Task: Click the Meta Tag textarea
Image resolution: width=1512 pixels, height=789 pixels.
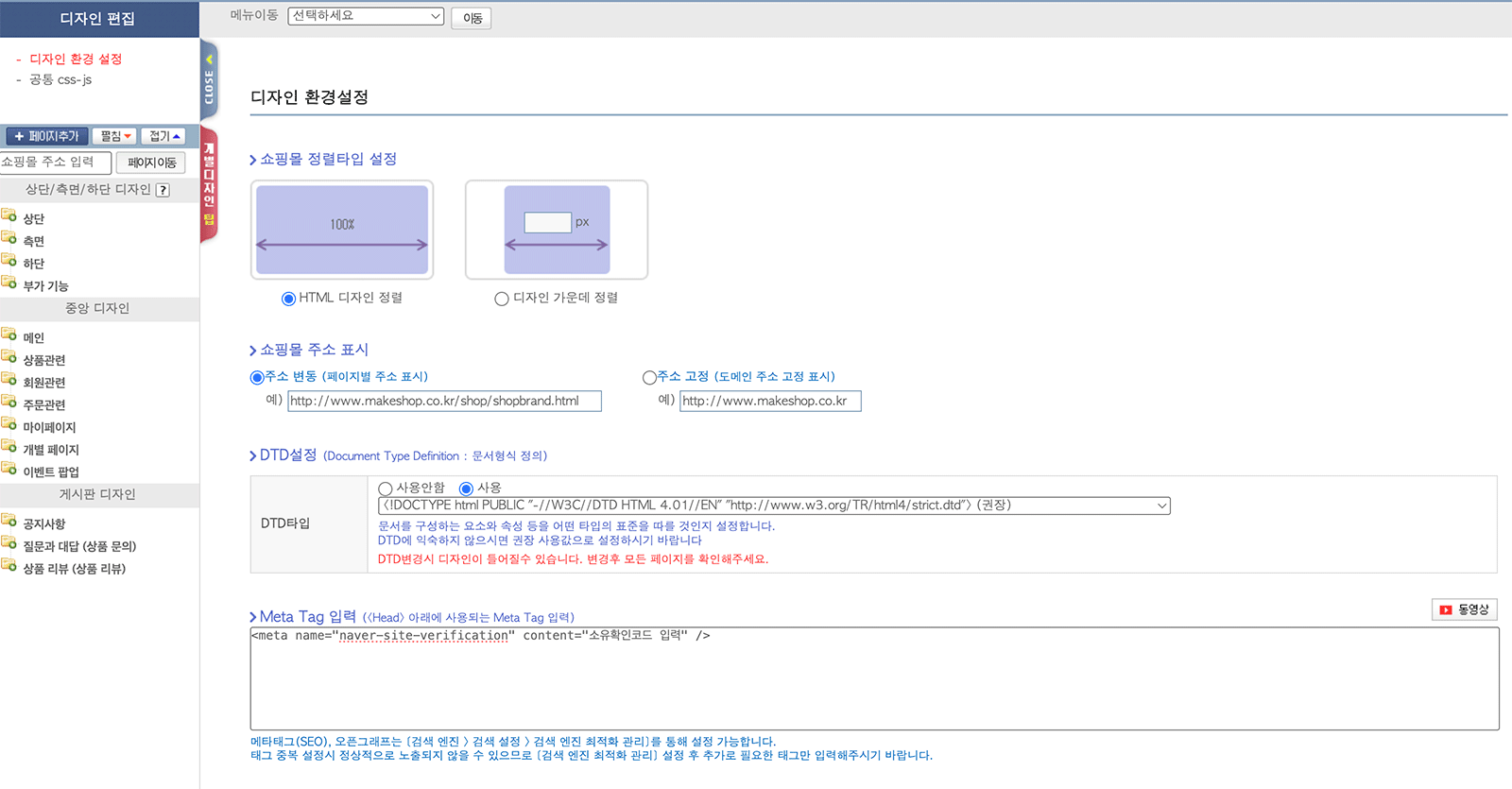Action: 874,678
